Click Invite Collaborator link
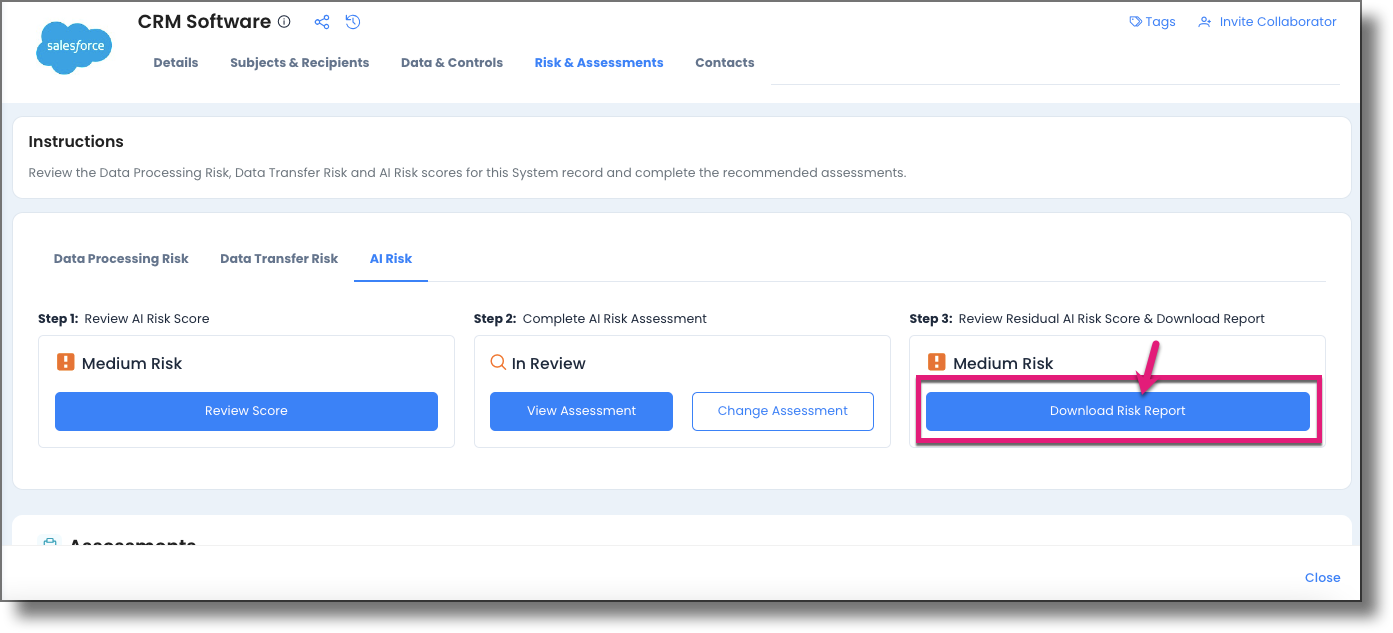Screen dimensions: 1393x633 [x=1278, y=22]
